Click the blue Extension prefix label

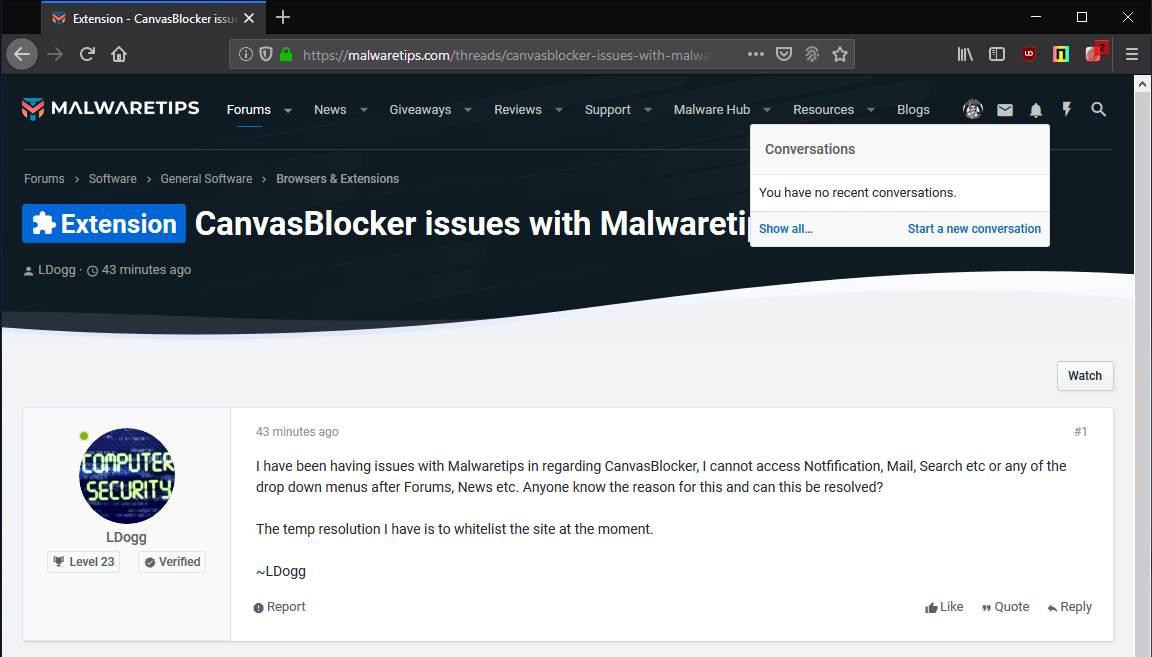pyautogui.click(x=104, y=223)
